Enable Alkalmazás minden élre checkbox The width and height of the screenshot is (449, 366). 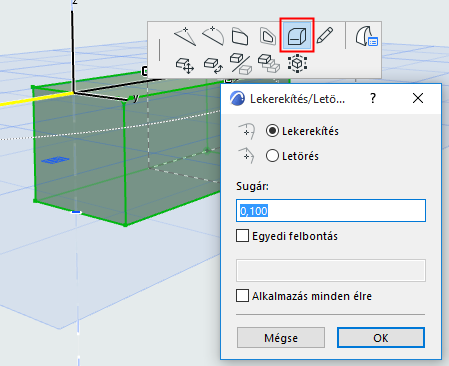pos(242,295)
